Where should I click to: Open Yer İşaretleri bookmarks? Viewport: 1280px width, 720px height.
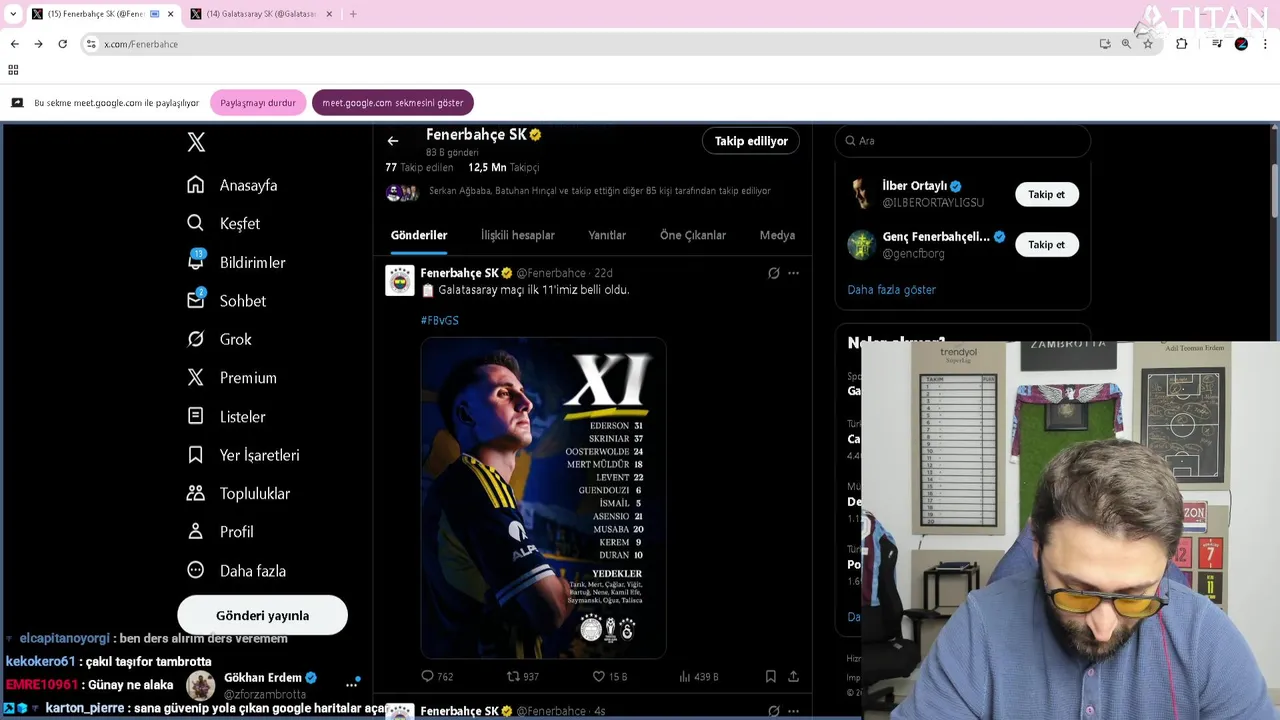pyautogui.click(x=243, y=455)
